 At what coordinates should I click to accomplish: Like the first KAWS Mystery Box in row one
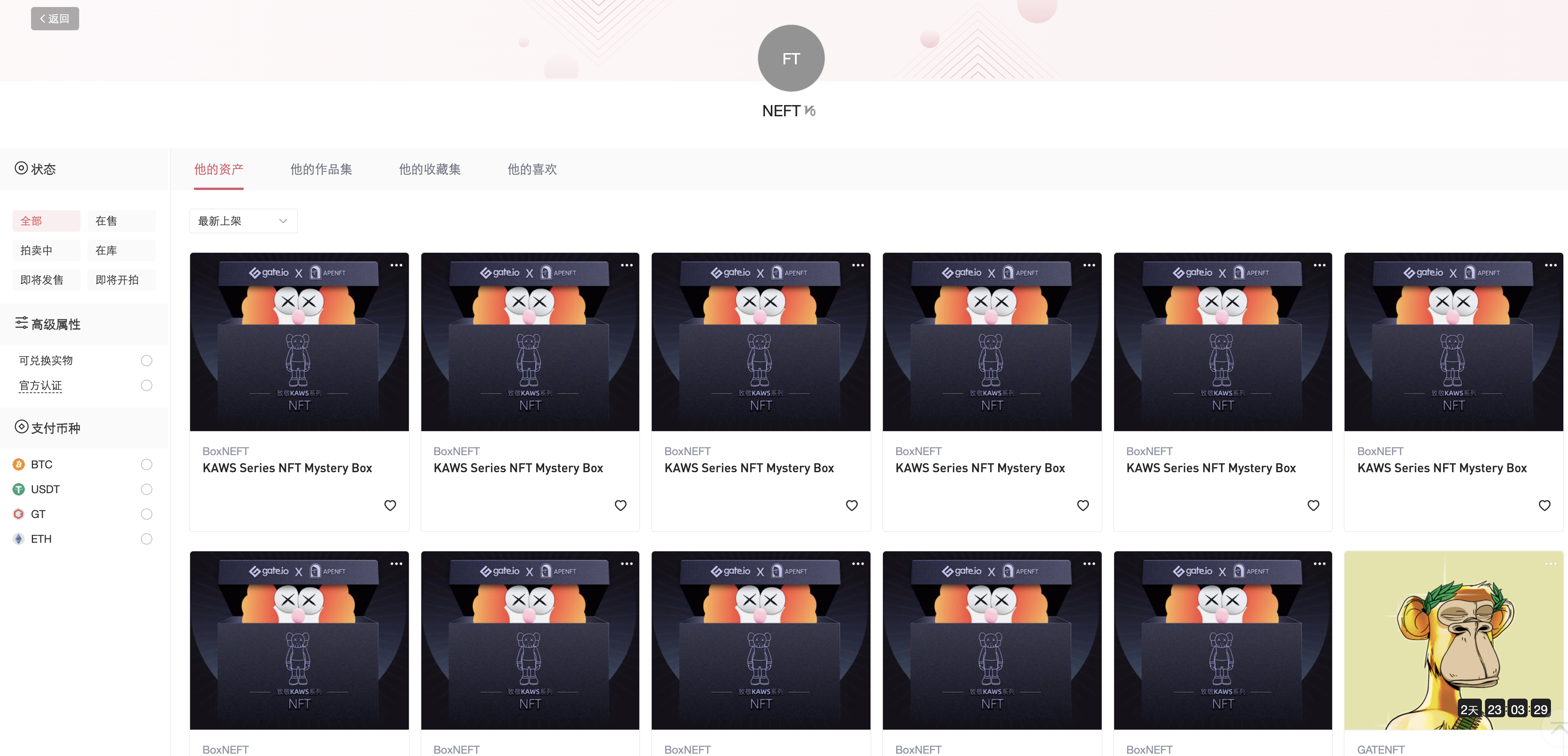390,506
